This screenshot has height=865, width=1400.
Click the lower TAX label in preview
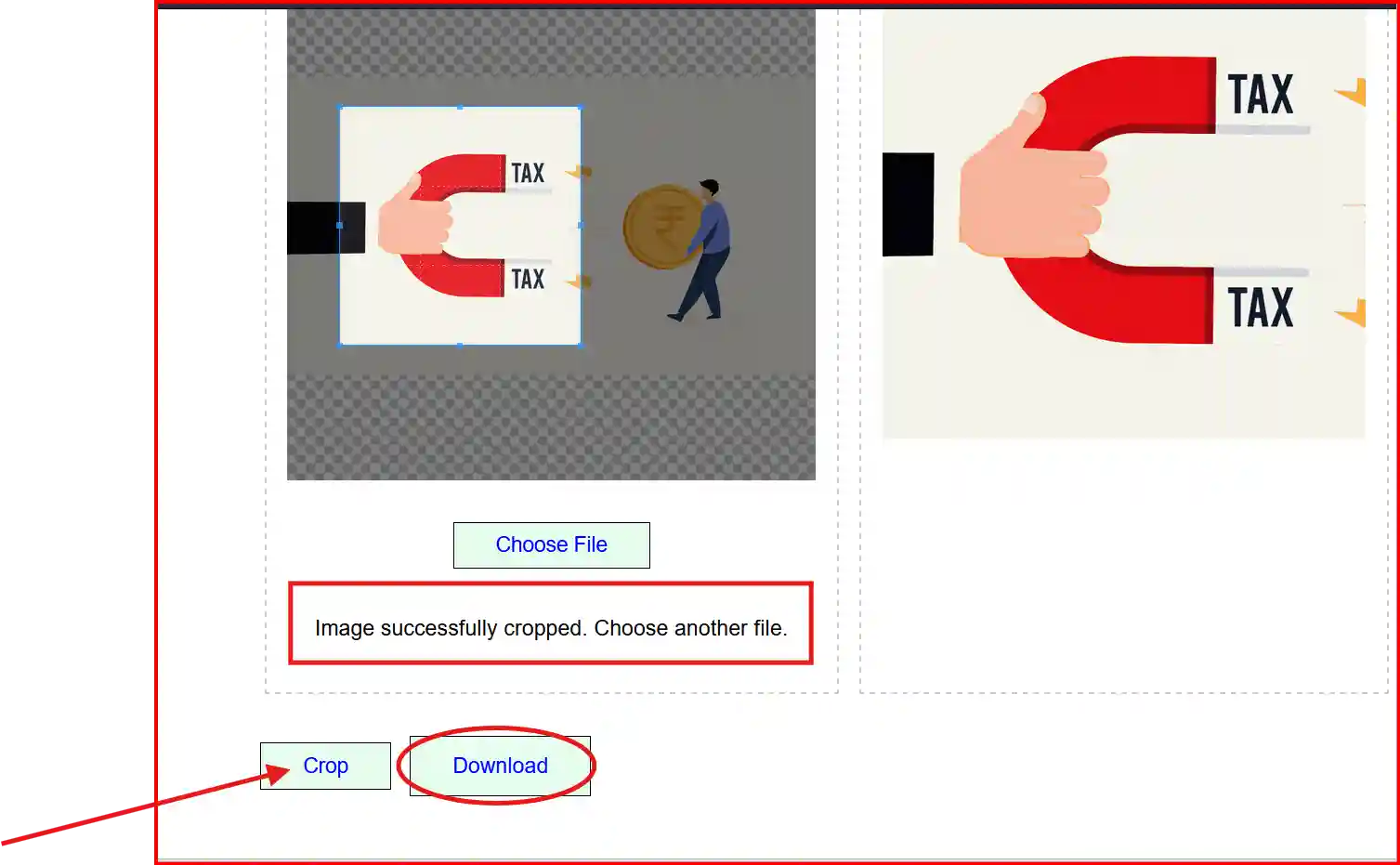[x=1261, y=308]
